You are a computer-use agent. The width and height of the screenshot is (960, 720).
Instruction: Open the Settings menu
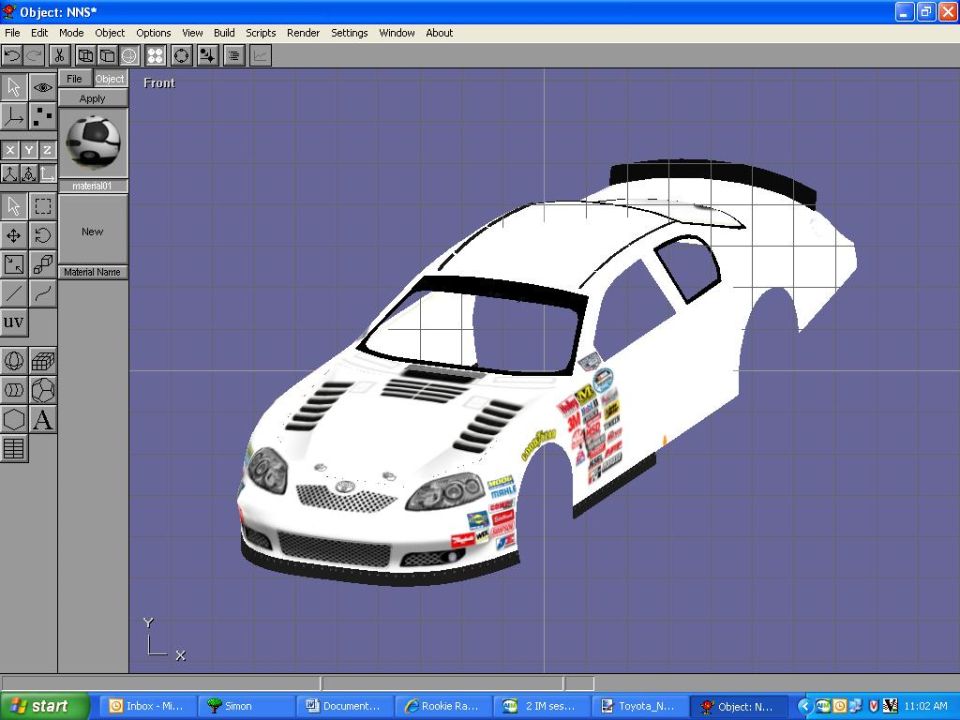(x=349, y=33)
